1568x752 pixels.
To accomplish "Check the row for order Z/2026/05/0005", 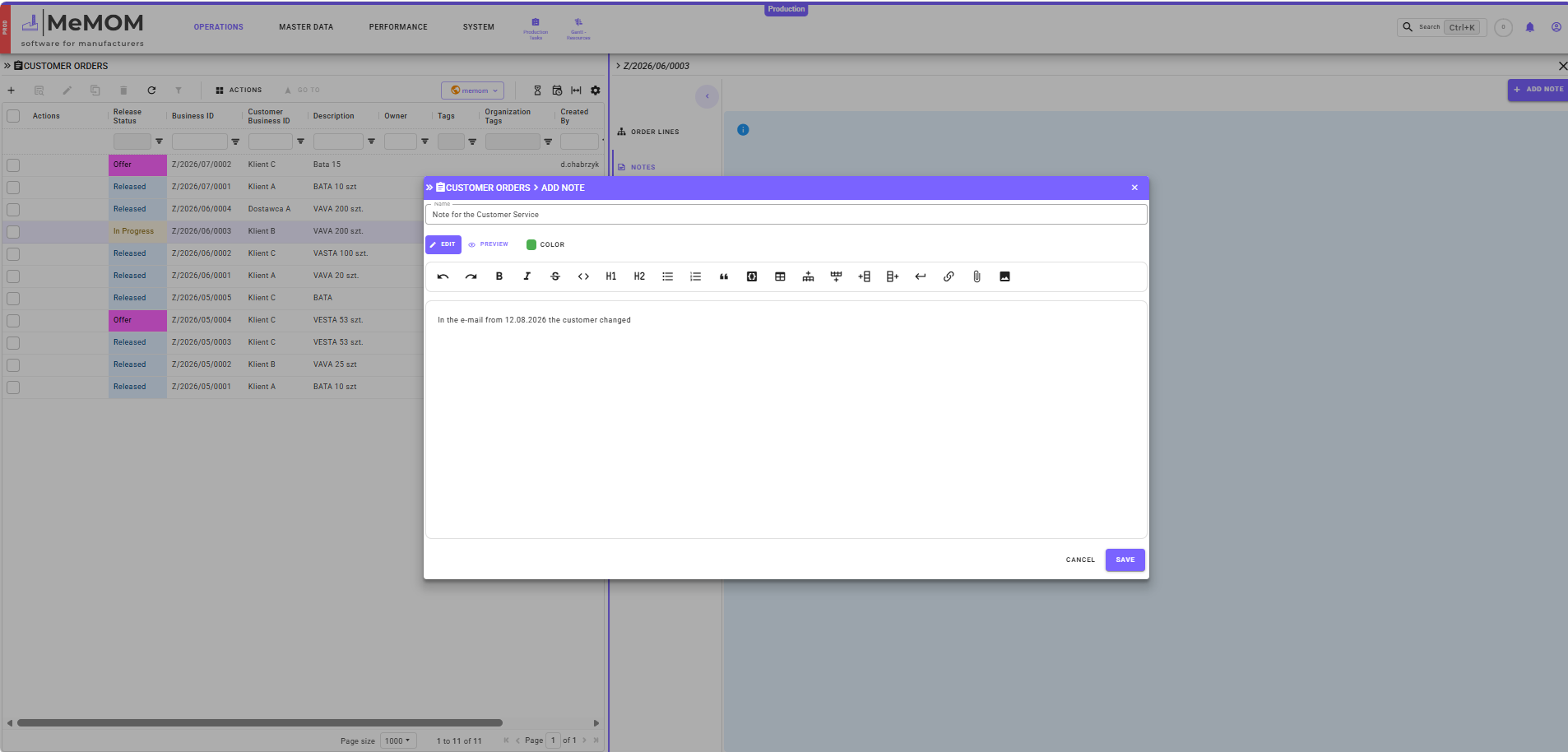I will coord(13,299).
